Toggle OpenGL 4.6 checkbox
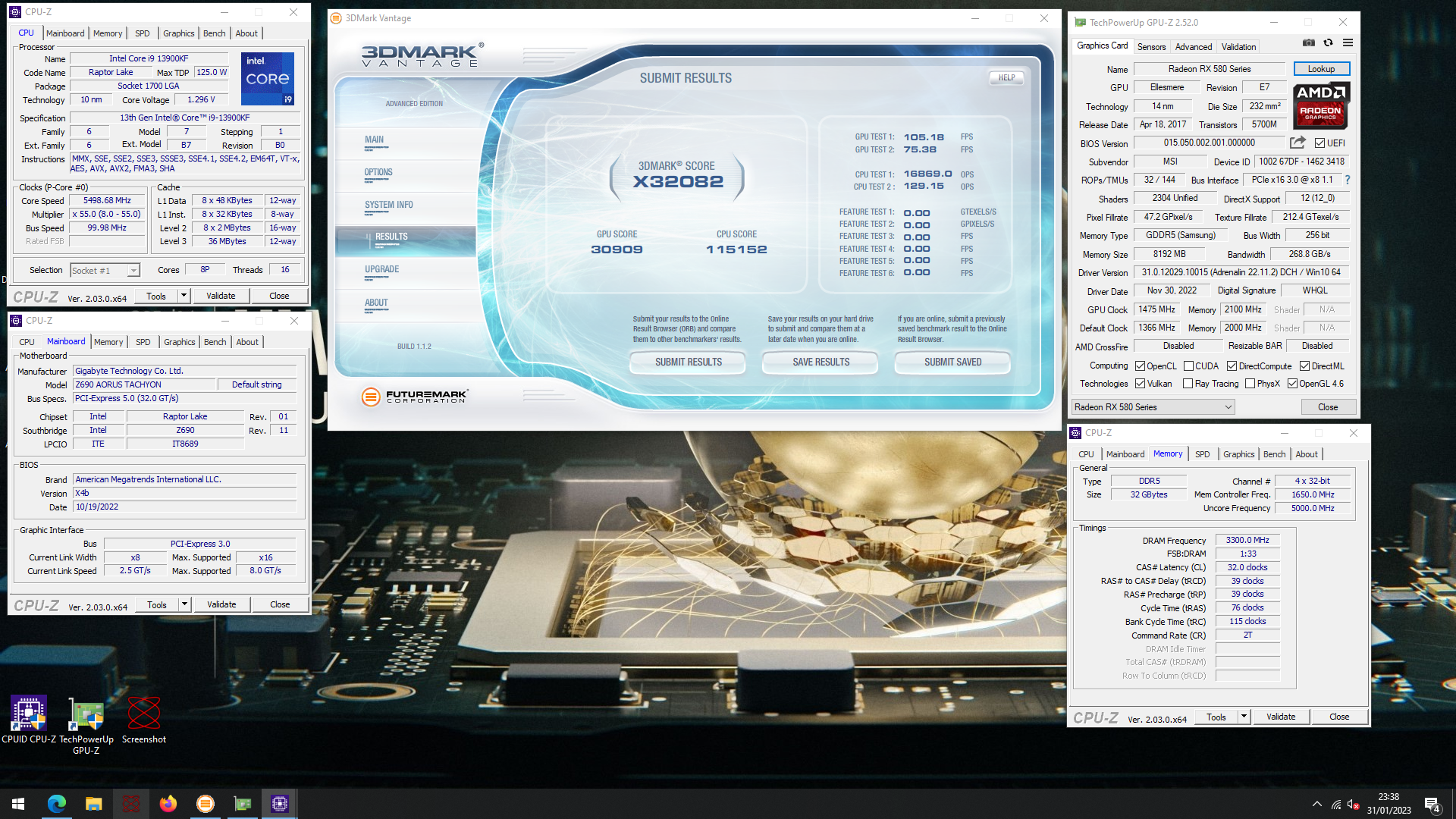Screen dimensions: 1456x819 1292,384
